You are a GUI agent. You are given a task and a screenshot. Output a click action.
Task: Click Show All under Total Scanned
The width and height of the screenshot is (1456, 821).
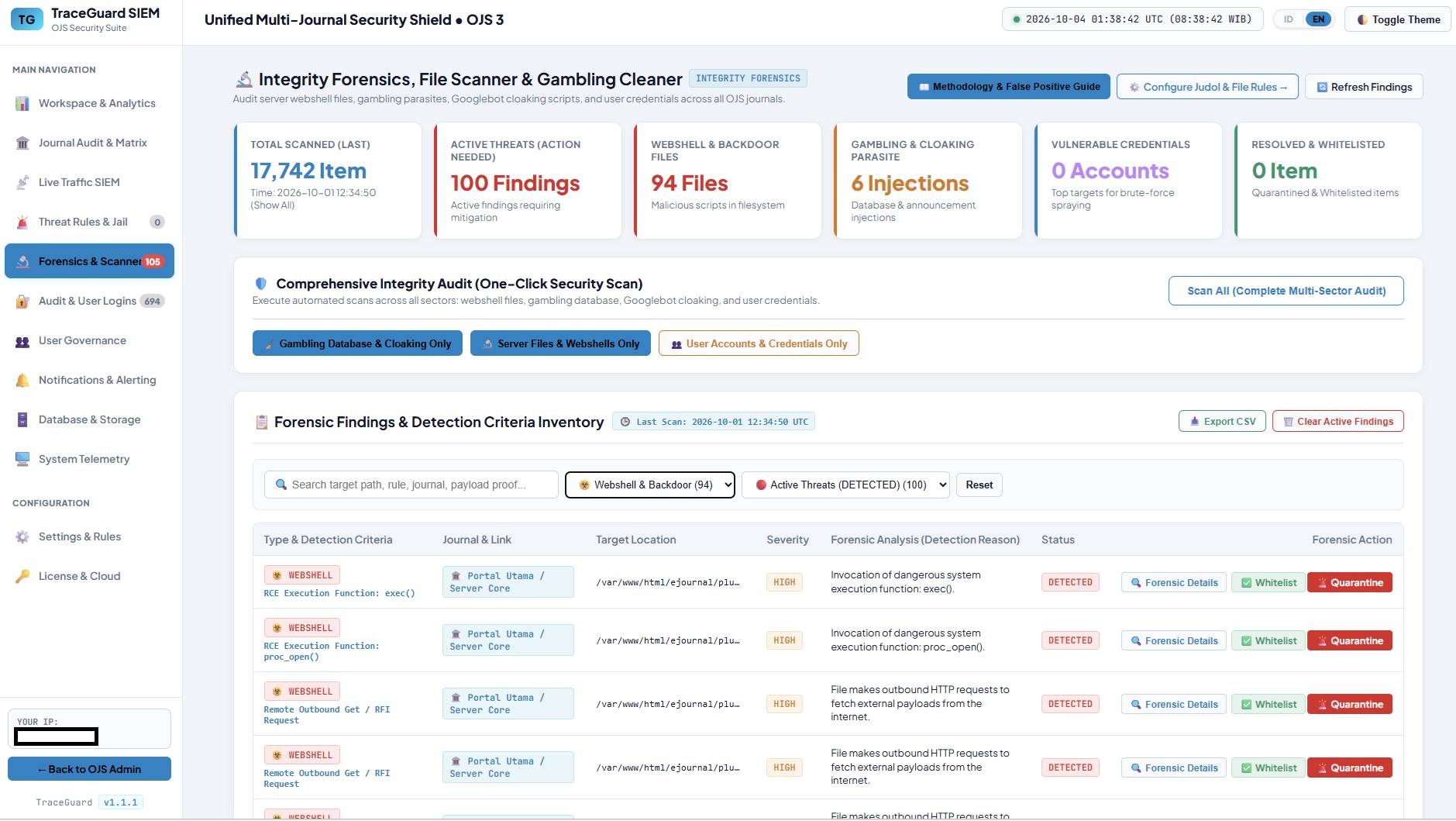272,205
